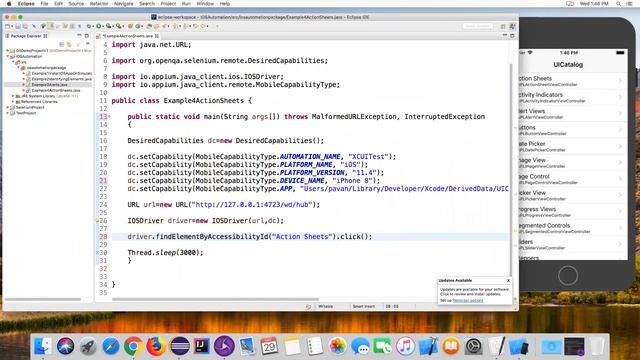Select the Example4ActionSheets.java editor tab

pos(127,36)
